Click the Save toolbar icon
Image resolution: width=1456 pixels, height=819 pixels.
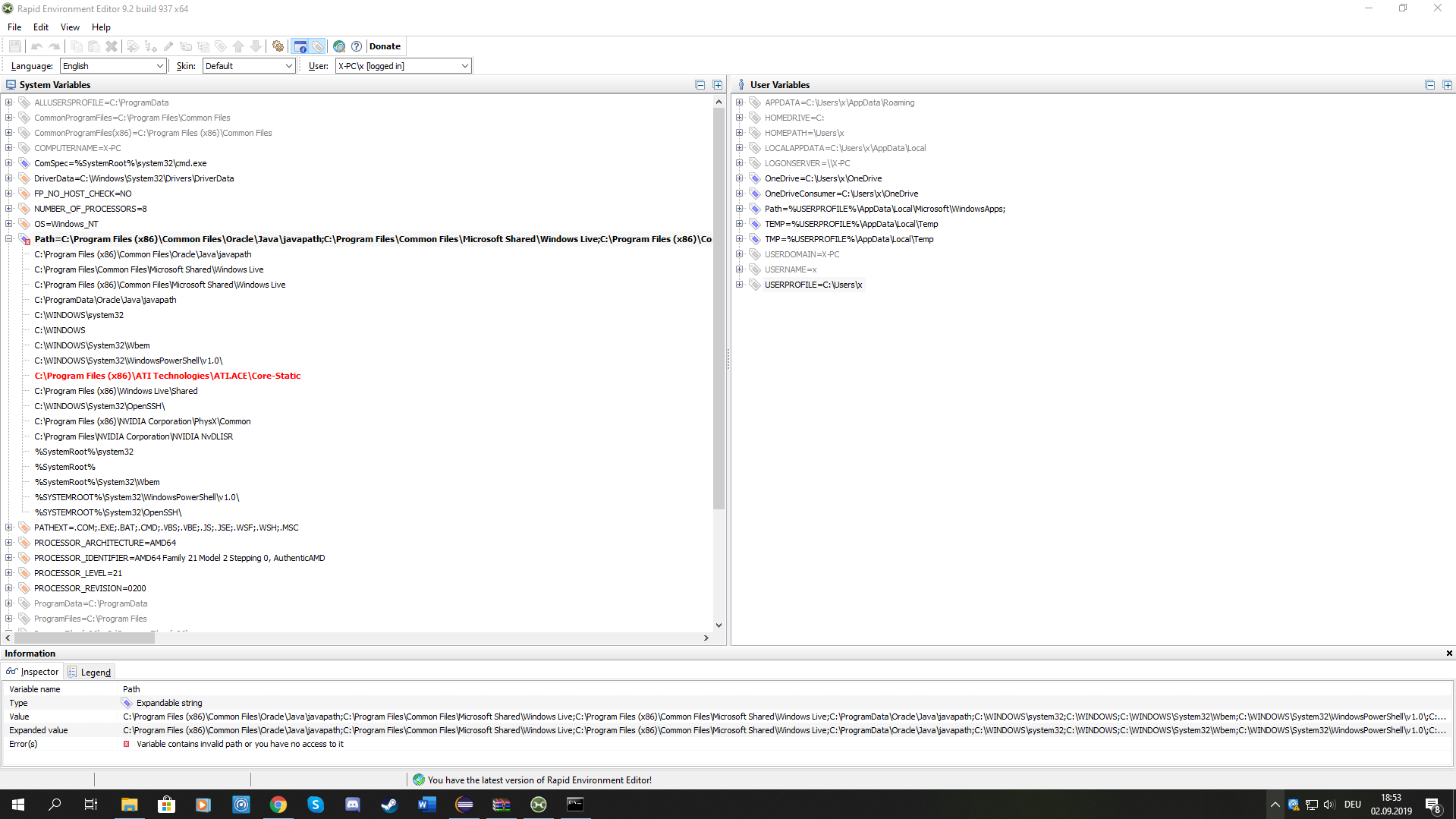coord(15,46)
